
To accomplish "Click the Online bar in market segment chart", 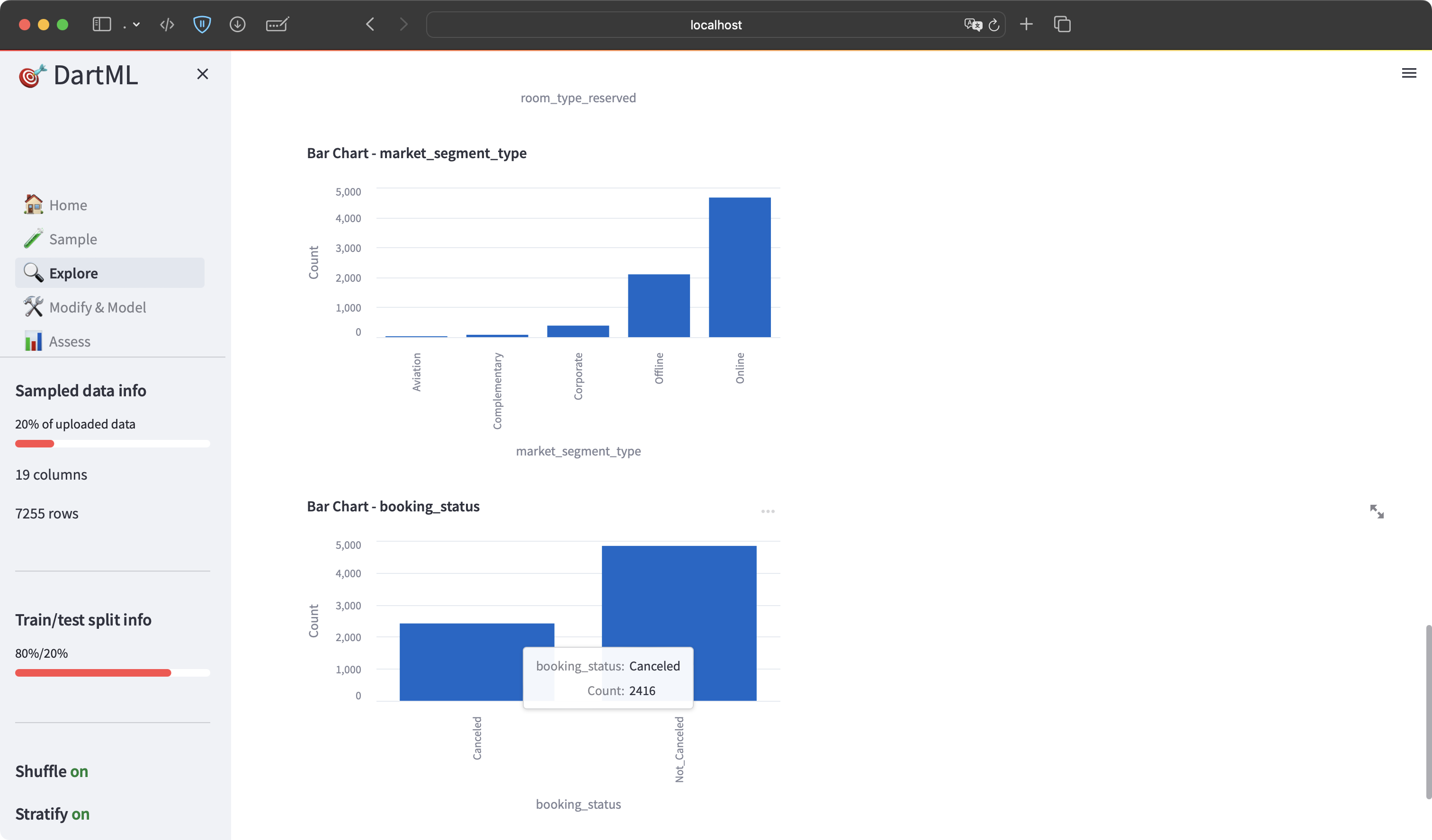I will point(739,267).
